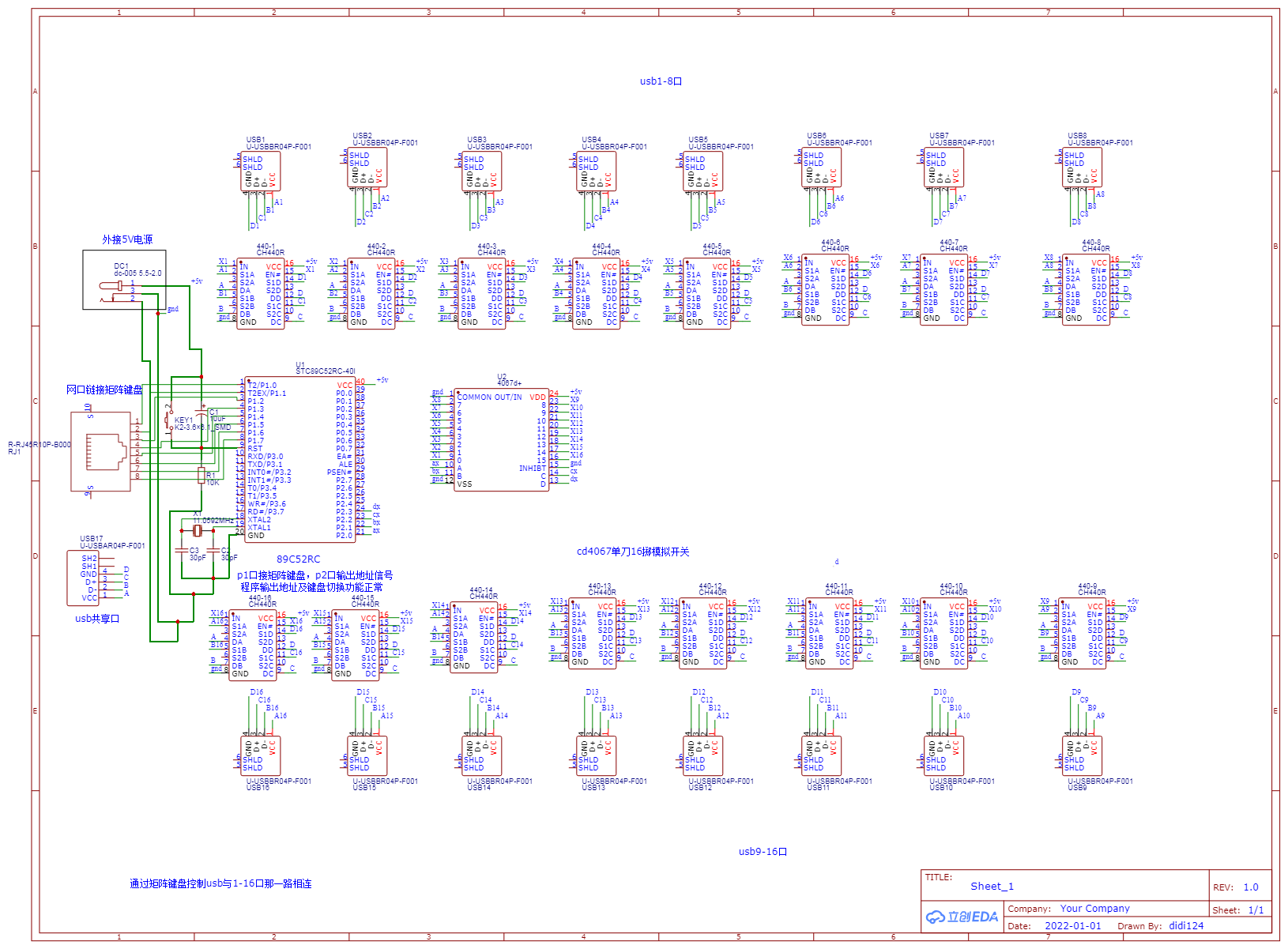Select the 440-11 CH440R switch chip
Screen dimensions: 1288x949
coord(830,633)
